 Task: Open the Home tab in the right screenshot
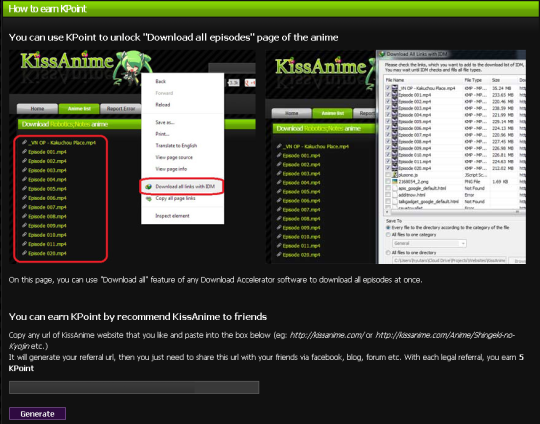tap(291, 113)
